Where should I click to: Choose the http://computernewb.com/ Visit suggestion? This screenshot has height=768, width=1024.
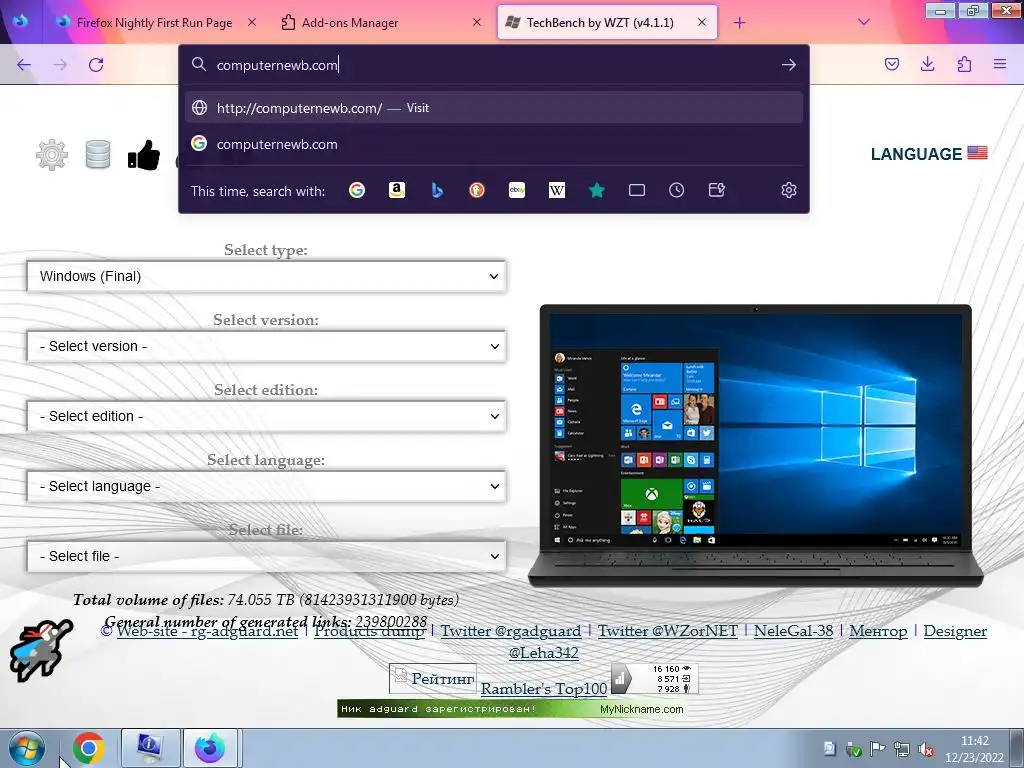[494, 108]
